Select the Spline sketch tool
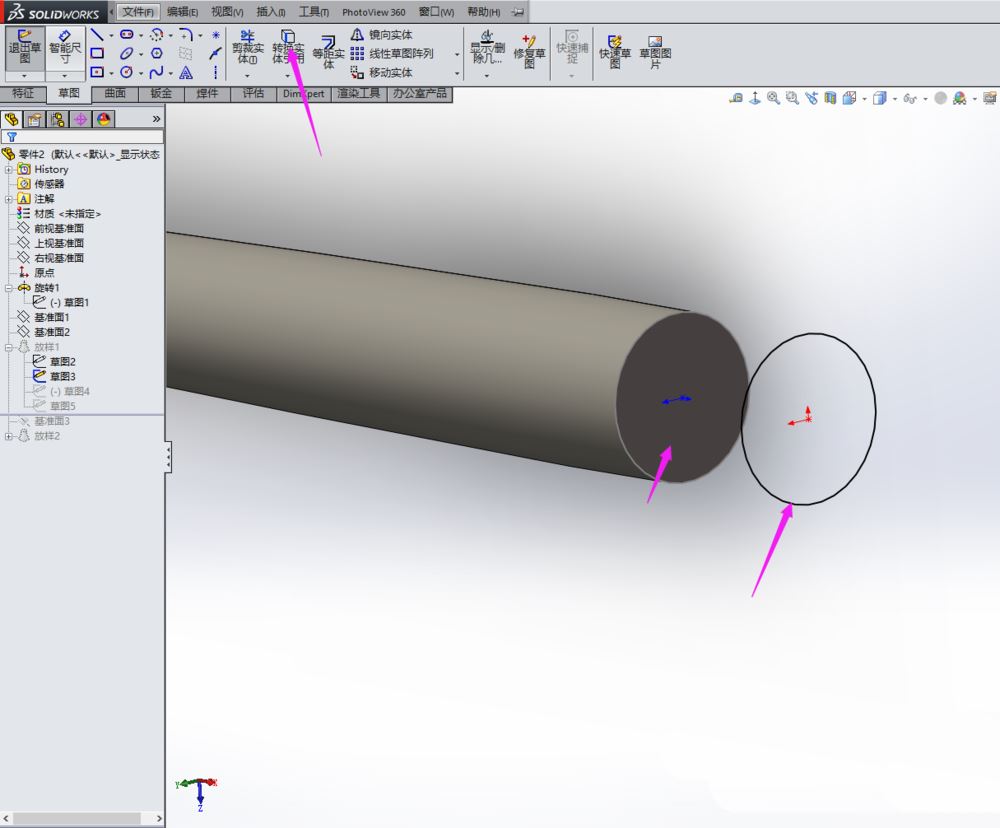Viewport: 1000px width, 828px height. (x=156, y=72)
